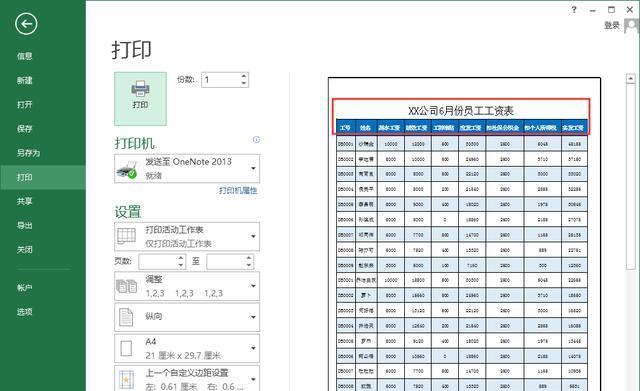Click the user account avatar icon
Screen dimensions: 640x391
coord(631,26)
